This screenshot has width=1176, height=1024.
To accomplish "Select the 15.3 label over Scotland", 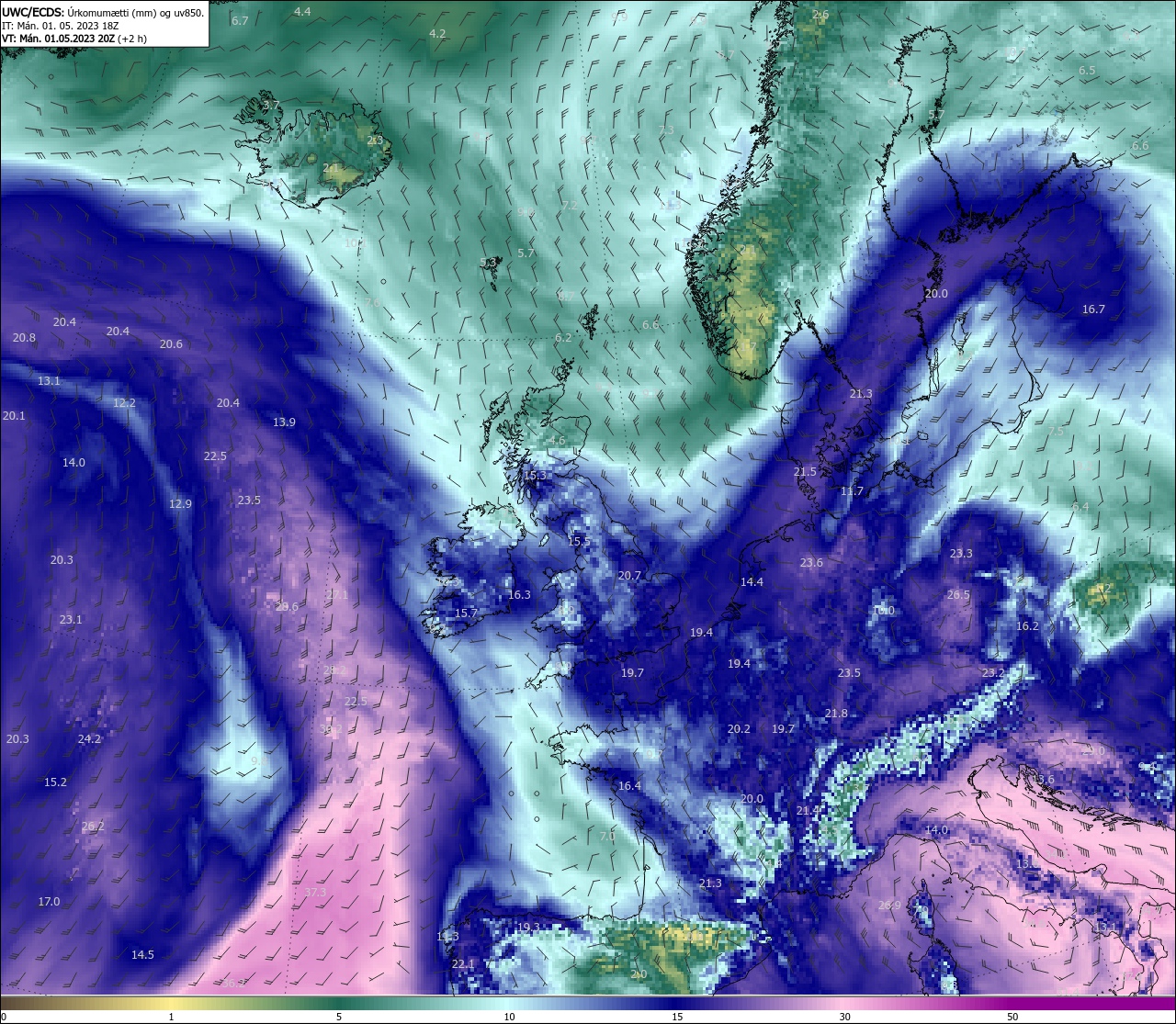I will pos(535,476).
